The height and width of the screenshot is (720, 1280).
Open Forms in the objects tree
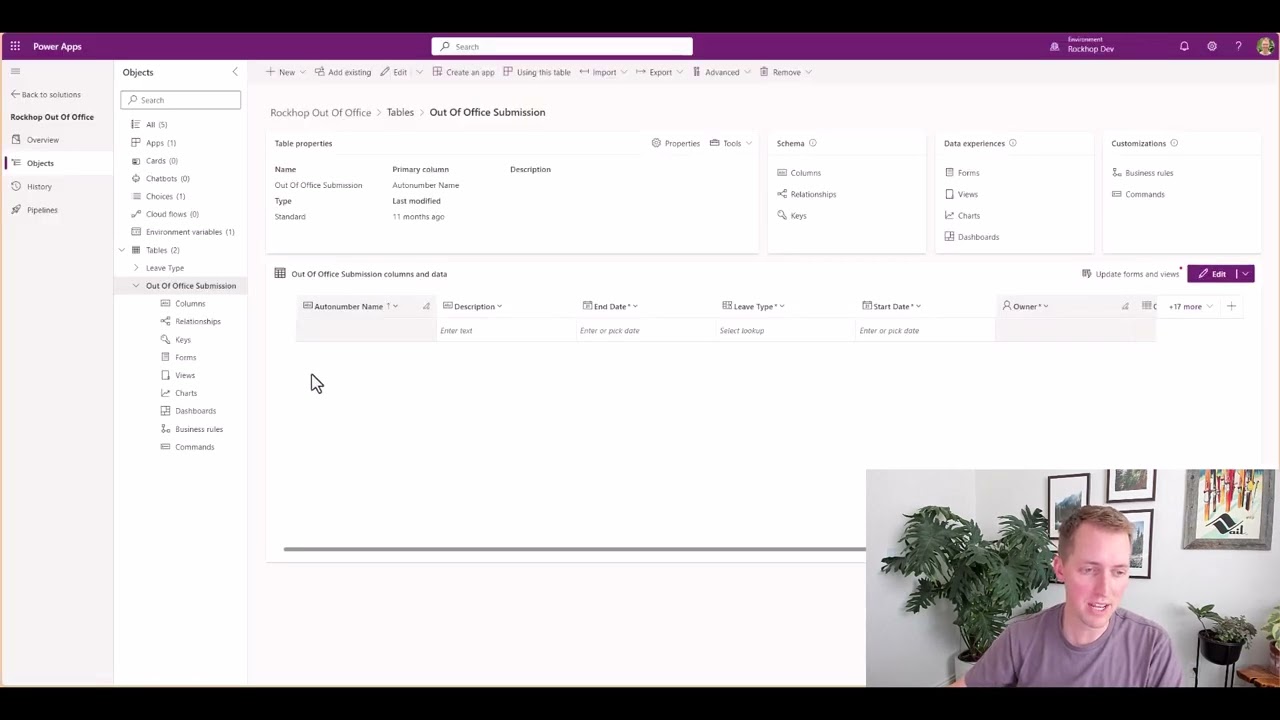tap(179, 357)
